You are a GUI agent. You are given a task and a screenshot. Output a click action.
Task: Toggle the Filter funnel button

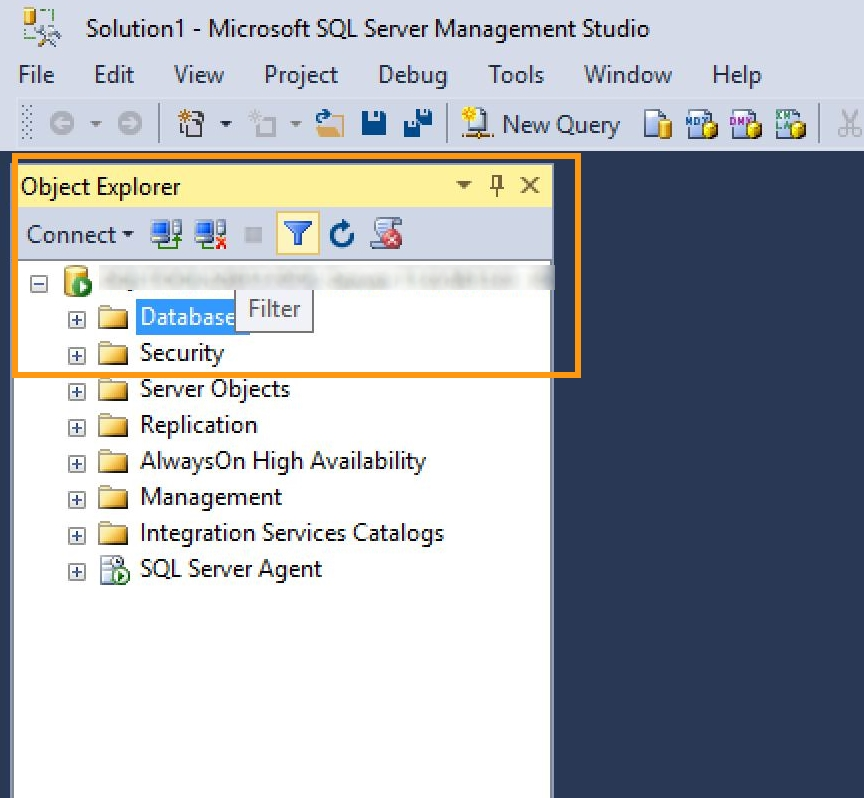pos(298,233)
